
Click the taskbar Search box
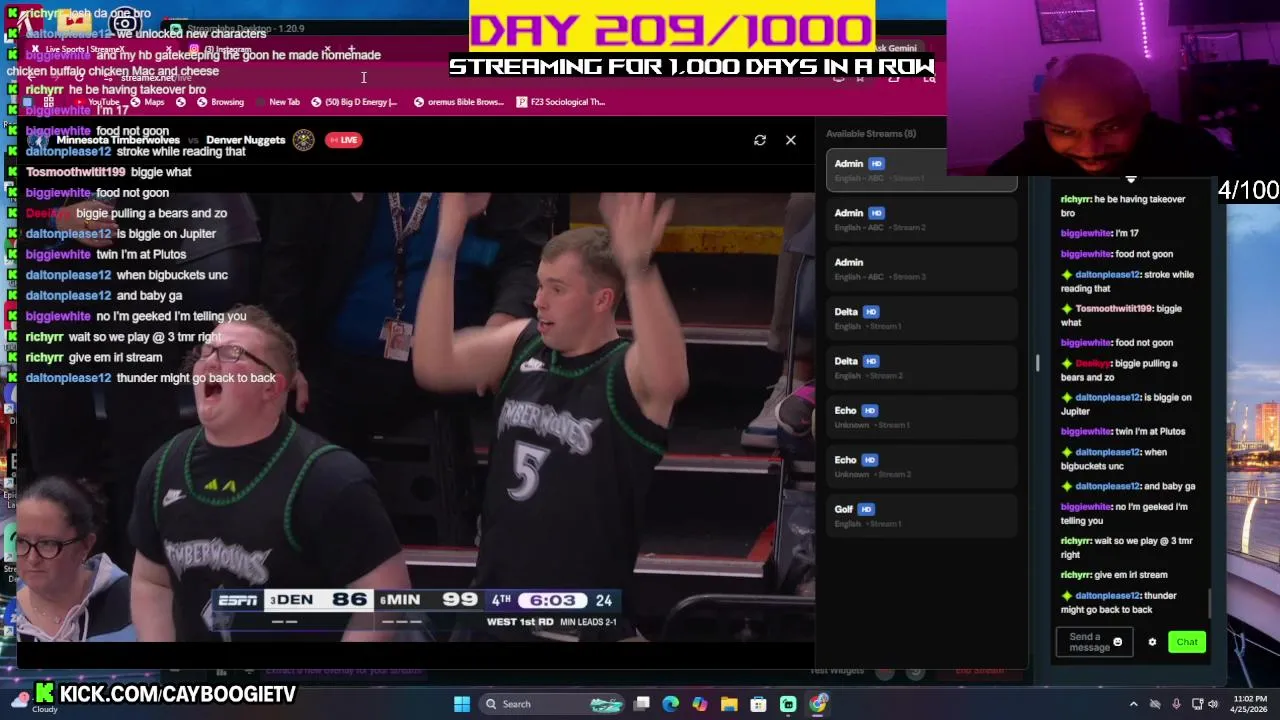point(550,704)
